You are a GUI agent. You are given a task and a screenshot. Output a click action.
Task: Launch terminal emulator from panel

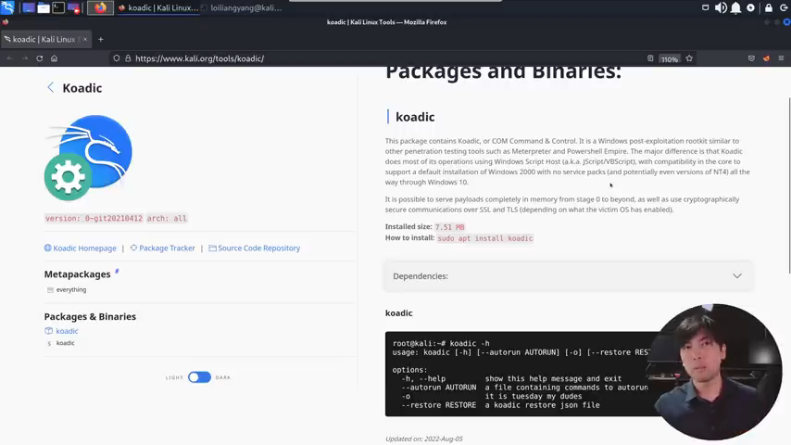click(59, 8)
